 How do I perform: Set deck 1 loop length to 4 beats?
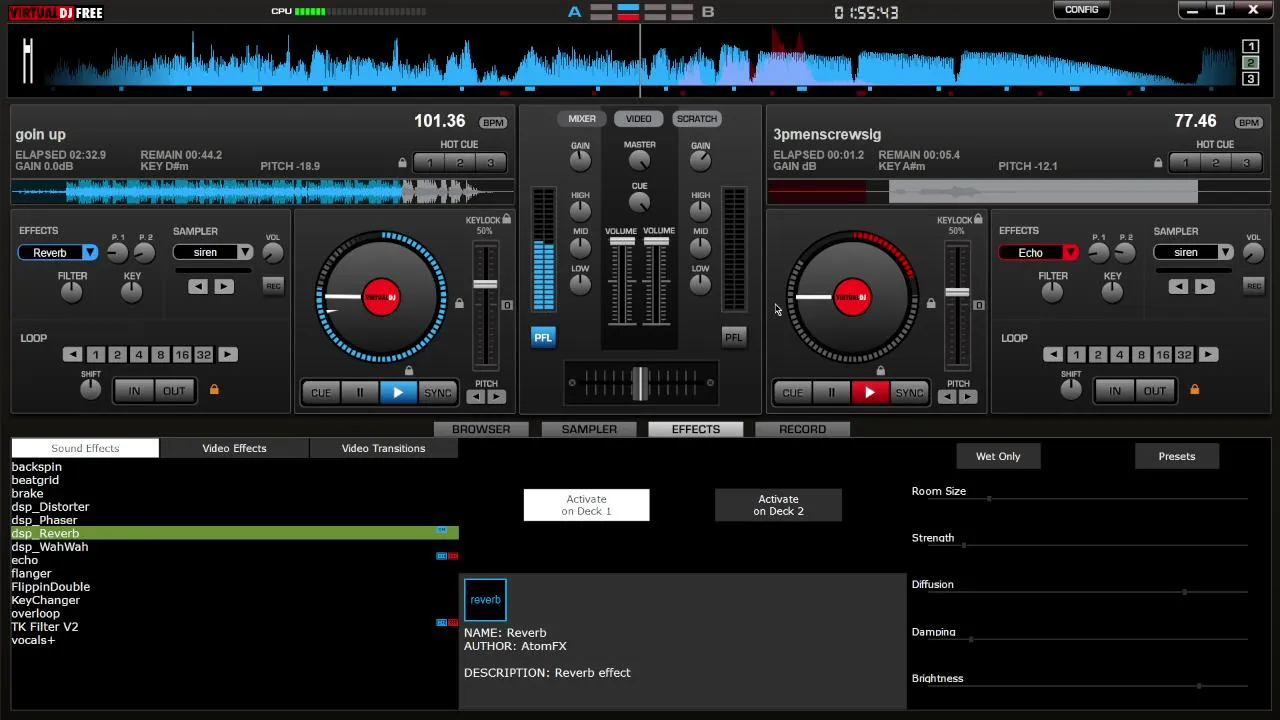pyautogui.click(x=139, y=355)
